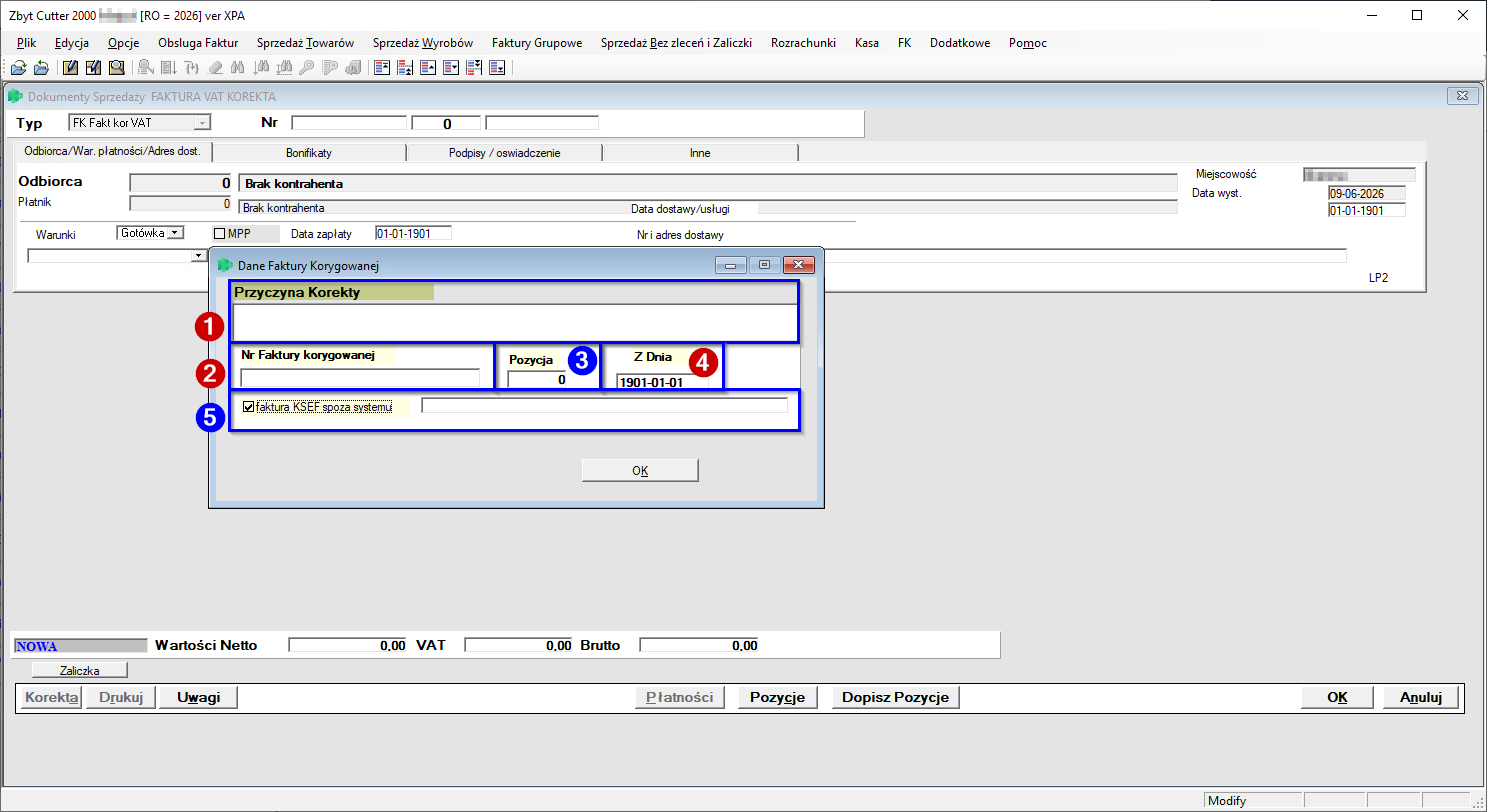Click the notepad with magnifier query icon
Screen dimensions: 1487x812
[117, 68]
